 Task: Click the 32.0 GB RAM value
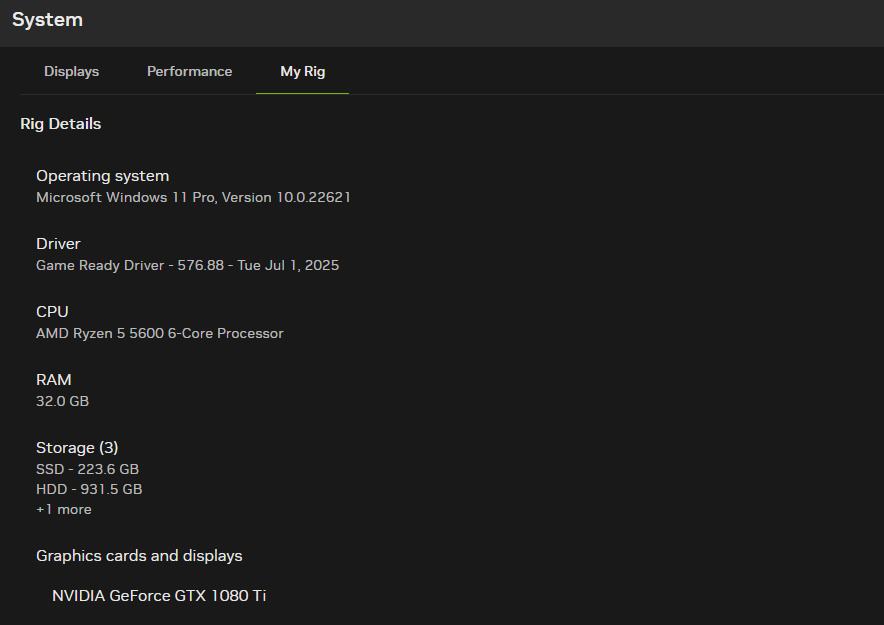click(62, 402)
